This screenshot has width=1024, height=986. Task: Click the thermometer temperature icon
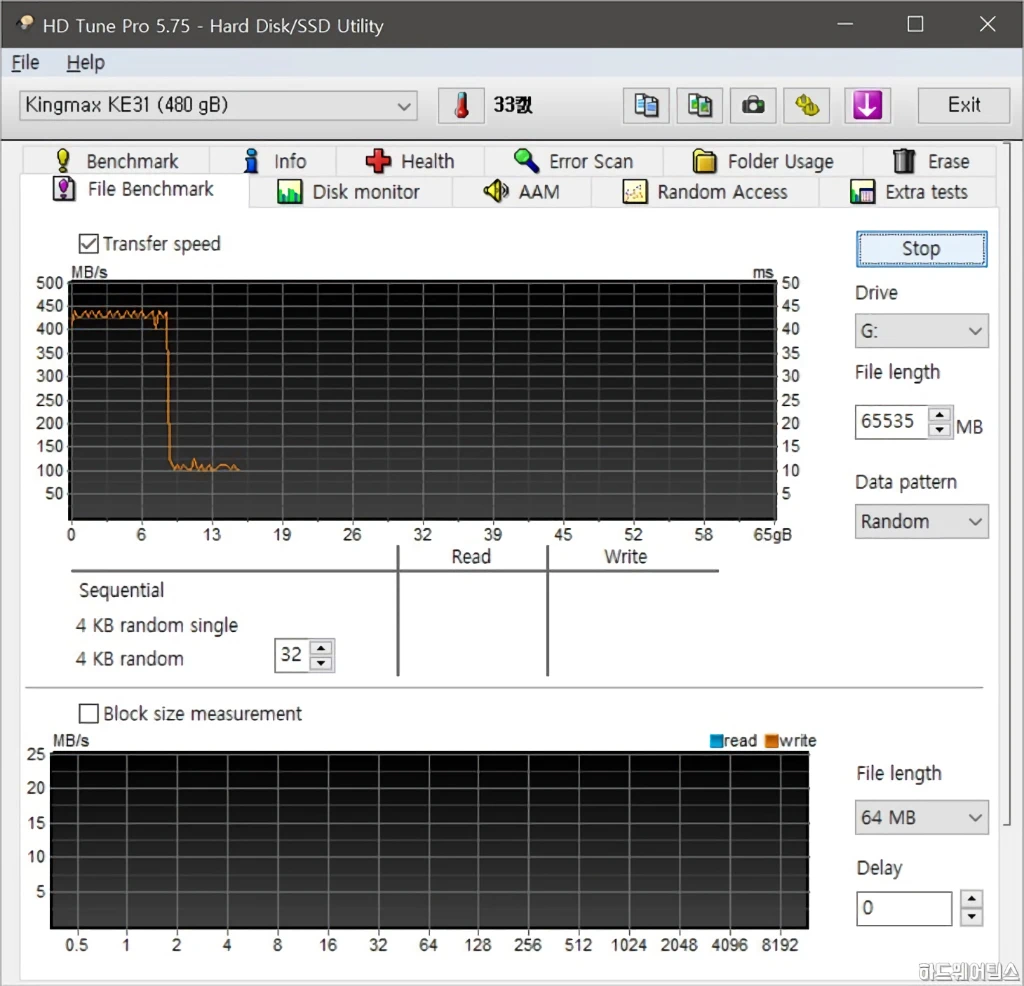click(x=461, y=105)
